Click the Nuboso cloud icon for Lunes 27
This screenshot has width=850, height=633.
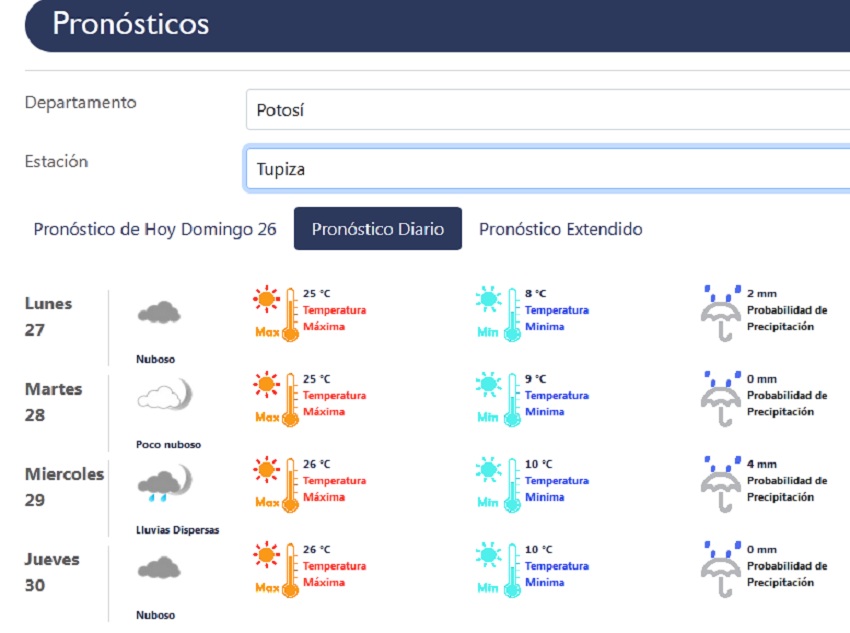[x=158, y=314]
